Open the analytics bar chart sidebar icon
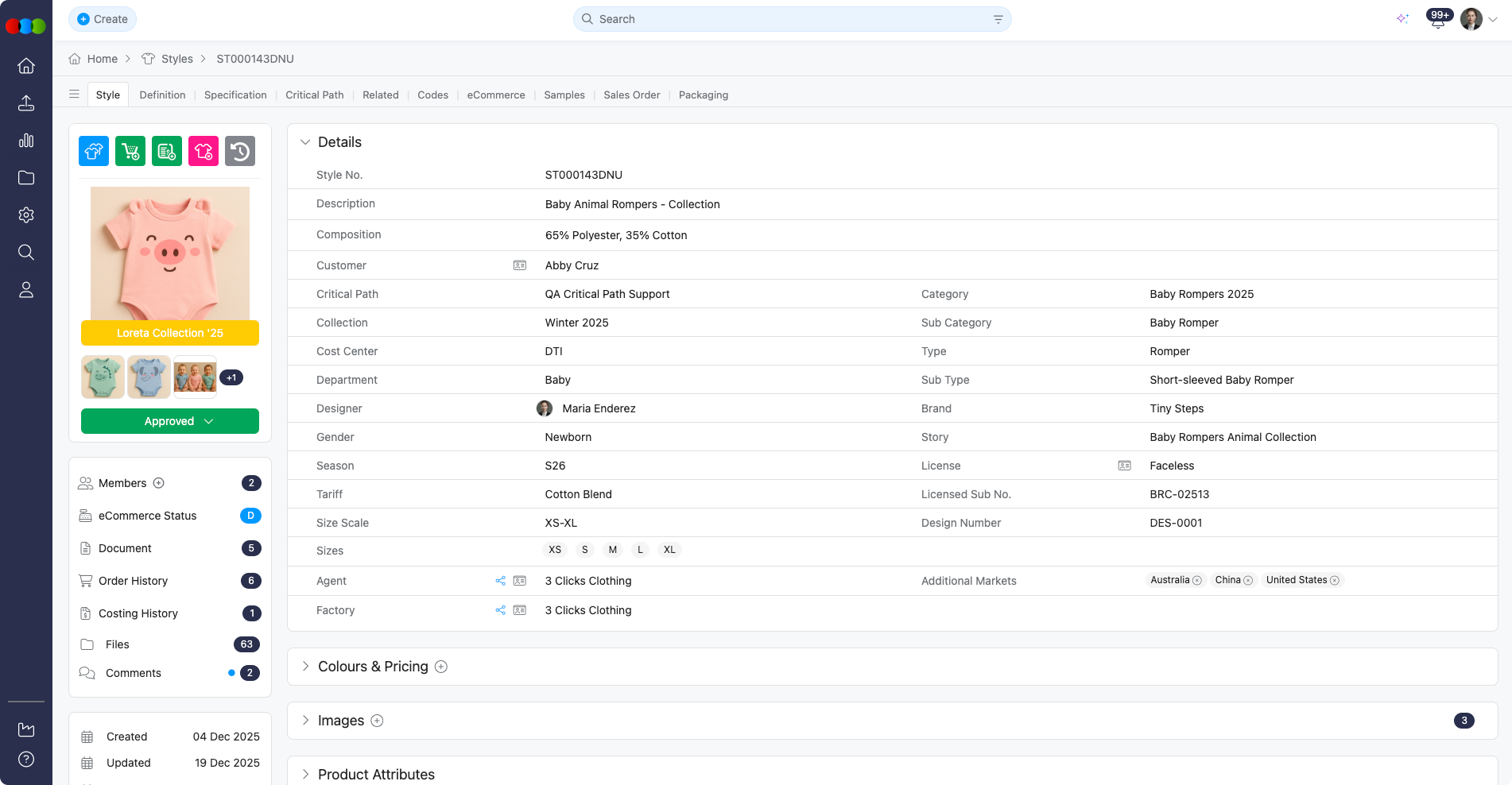1512x785 pixels. coord(26,141)
